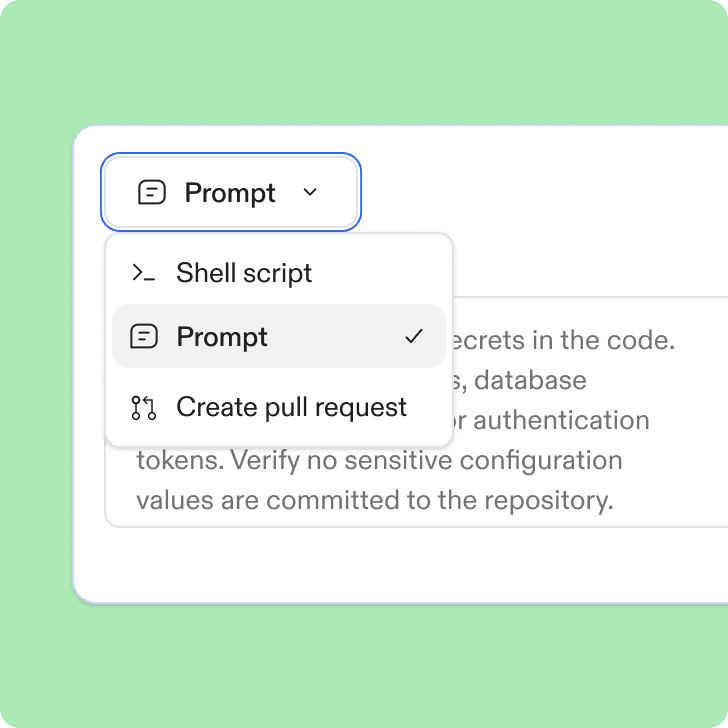Click the Shell script terminal icon

[144, 273]
